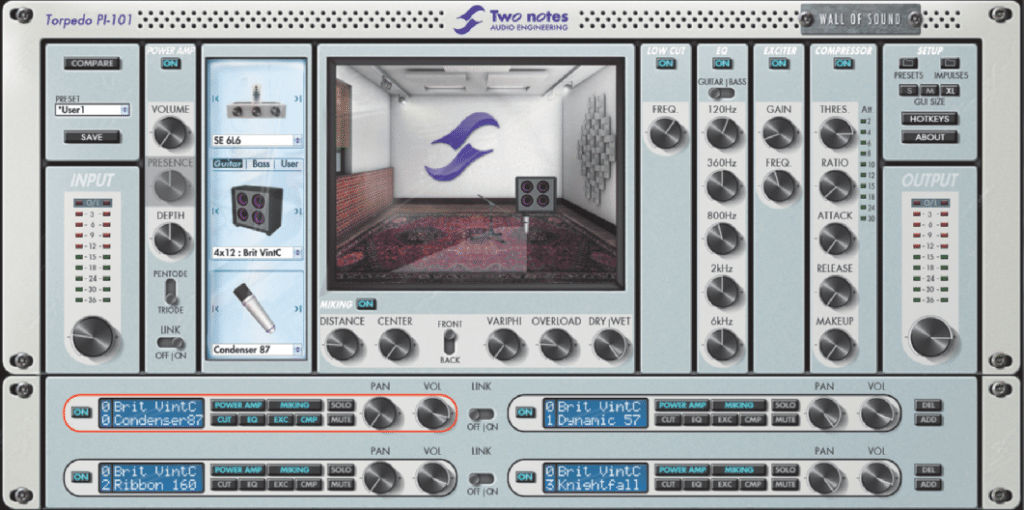Click the DRY|WET knob
Image resolution: width=1024 pixels, height=510 pixels.
tap(609, 345)
